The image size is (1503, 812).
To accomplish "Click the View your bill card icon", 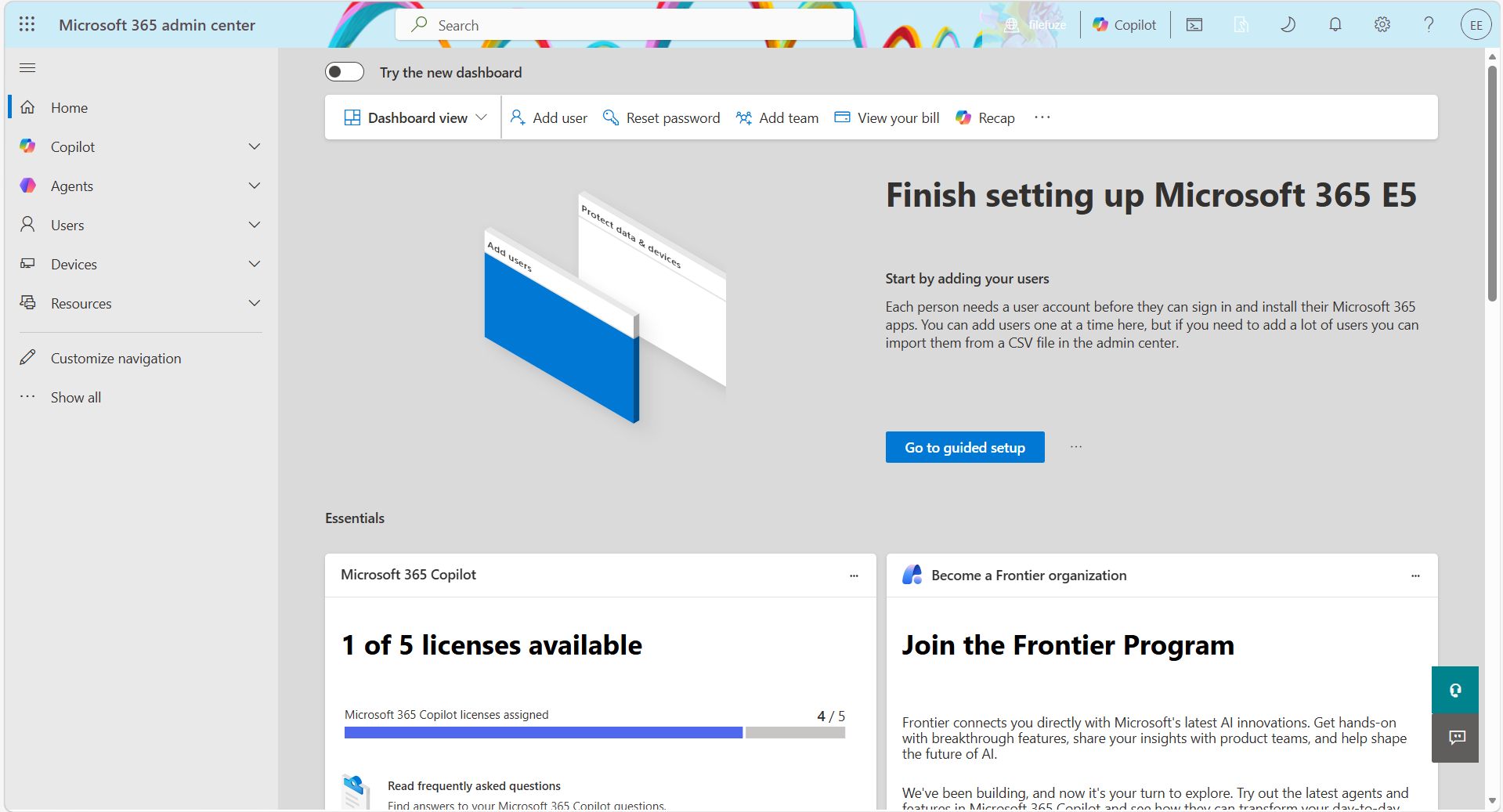I will (842, 117).
